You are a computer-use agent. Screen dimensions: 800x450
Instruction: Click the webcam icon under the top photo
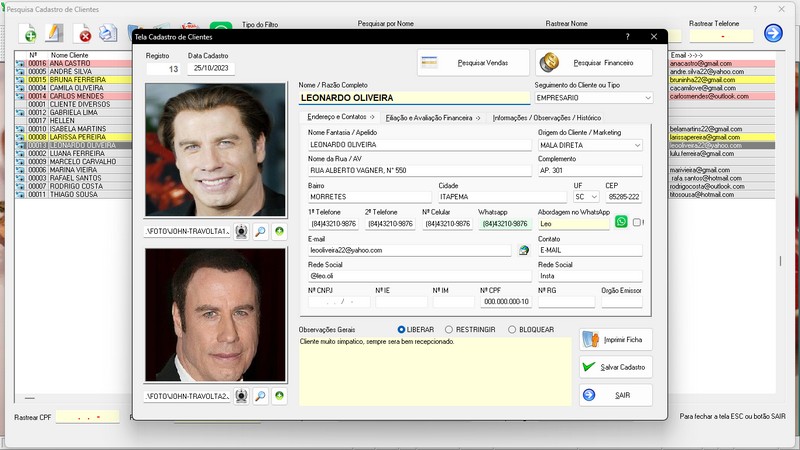(x=241, y=231)
